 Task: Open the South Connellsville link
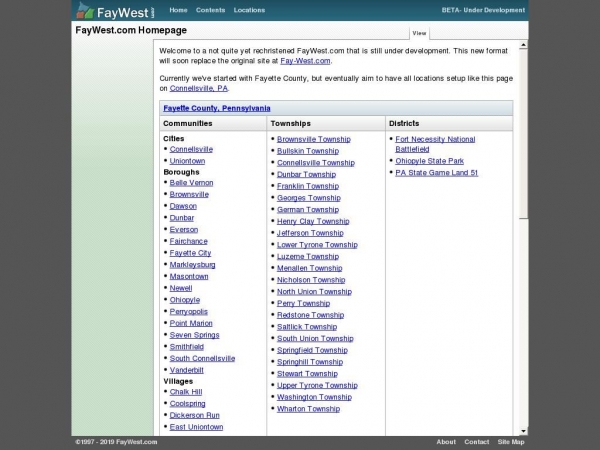pyautogui.click(x=202, y=359)
